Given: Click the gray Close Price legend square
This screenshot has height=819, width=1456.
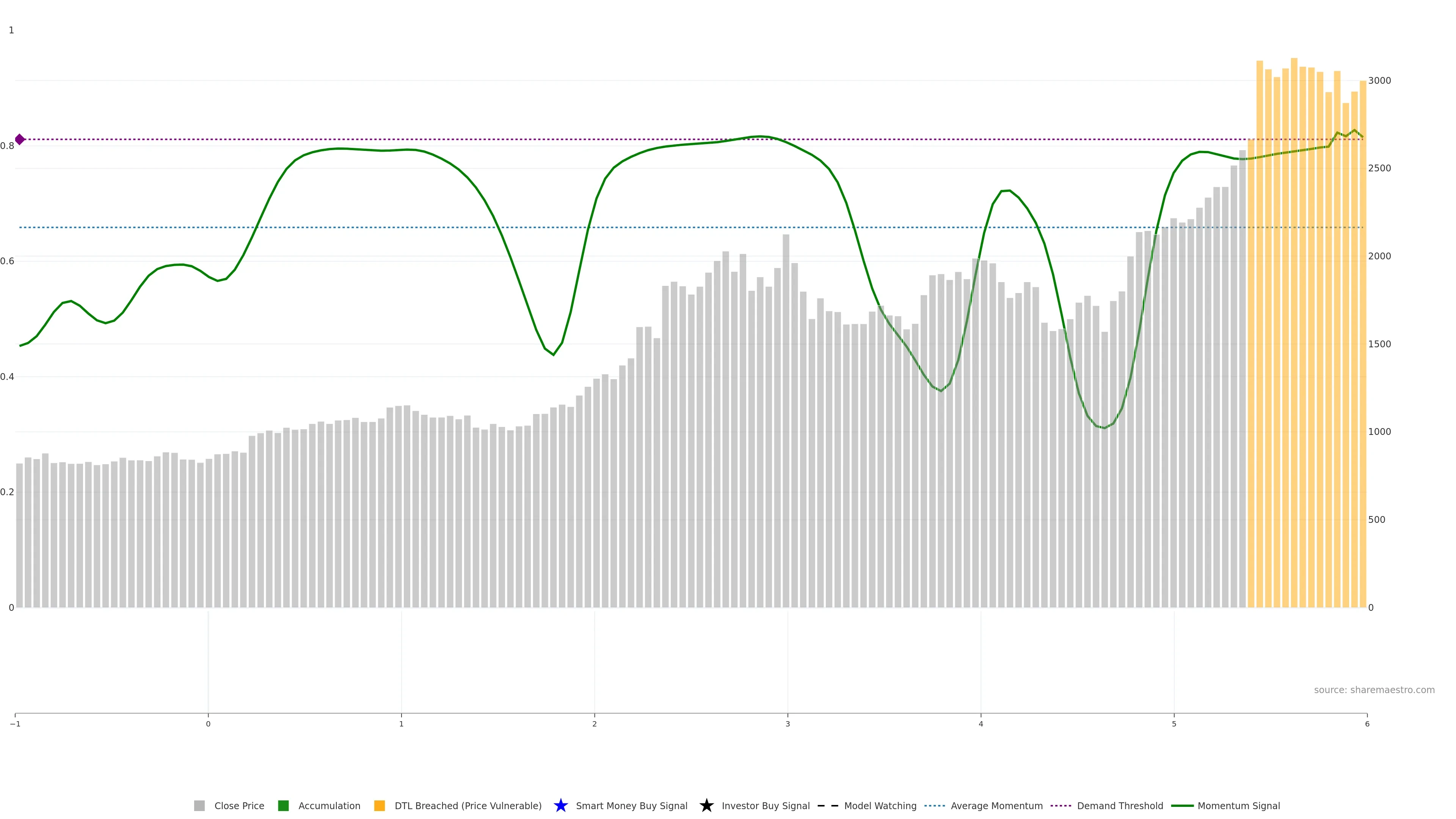Looking at the screenshot, I should [199, 805].
